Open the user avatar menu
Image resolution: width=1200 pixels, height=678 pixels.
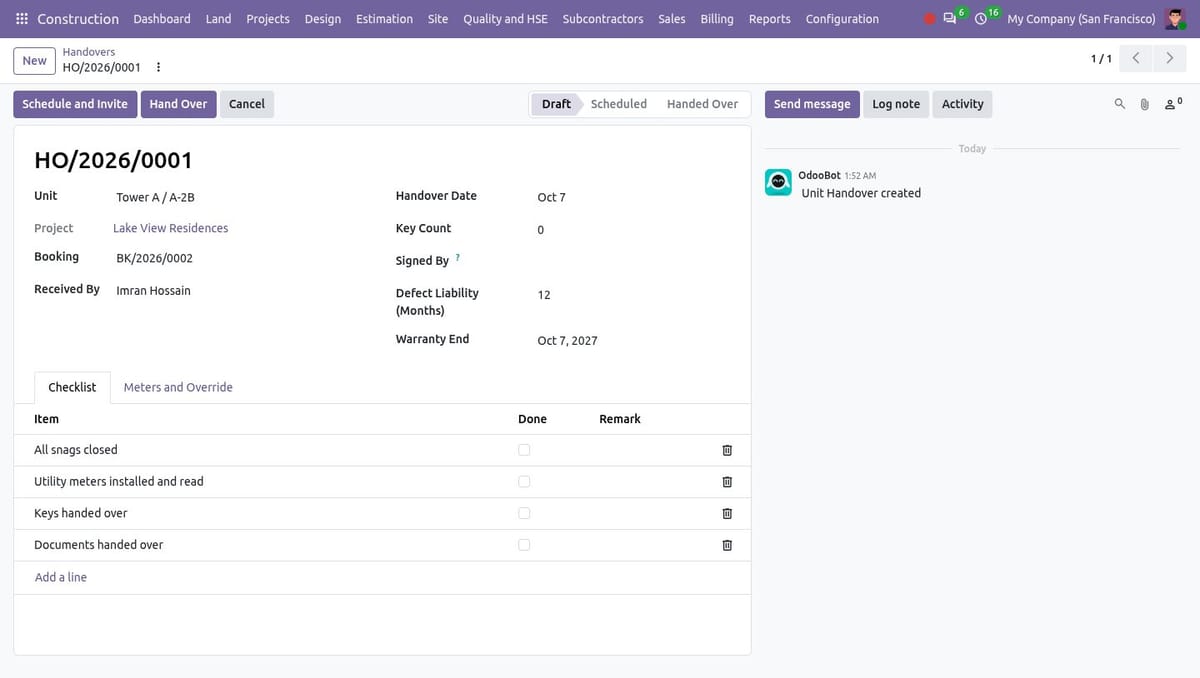[x=1175, y=19]
